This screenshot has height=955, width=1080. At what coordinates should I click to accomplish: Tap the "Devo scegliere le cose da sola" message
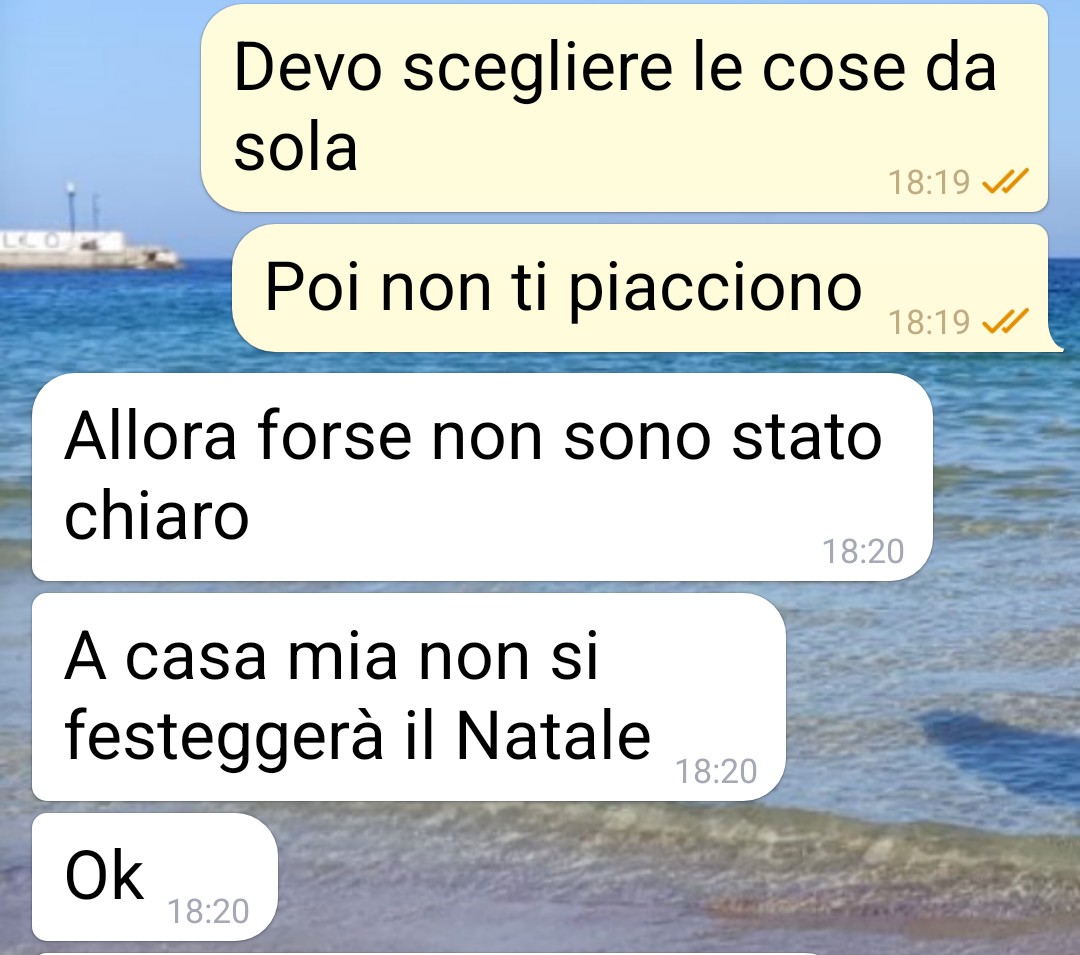coord(624,108)
